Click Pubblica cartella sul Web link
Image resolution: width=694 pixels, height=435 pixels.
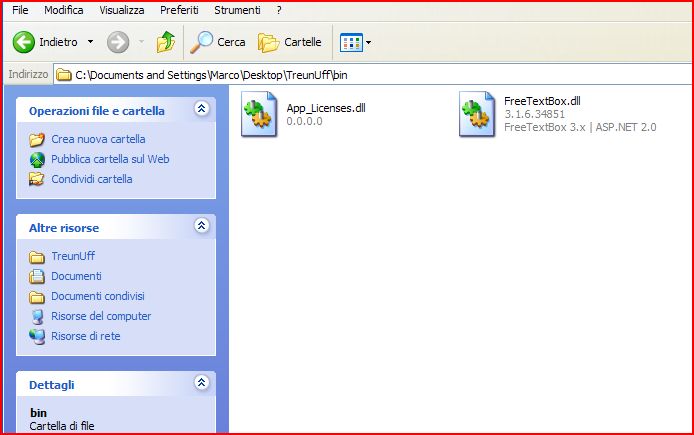(x=110, y=159)
